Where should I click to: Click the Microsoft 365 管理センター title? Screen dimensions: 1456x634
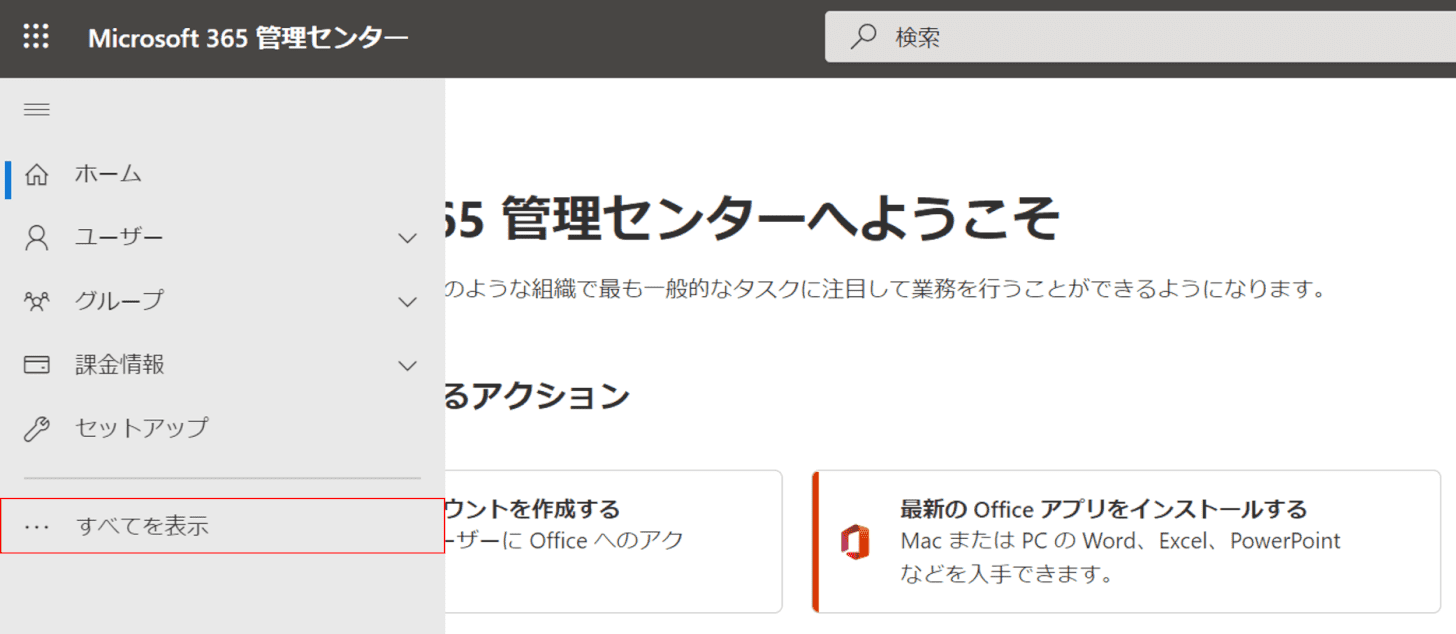[248, 38]
